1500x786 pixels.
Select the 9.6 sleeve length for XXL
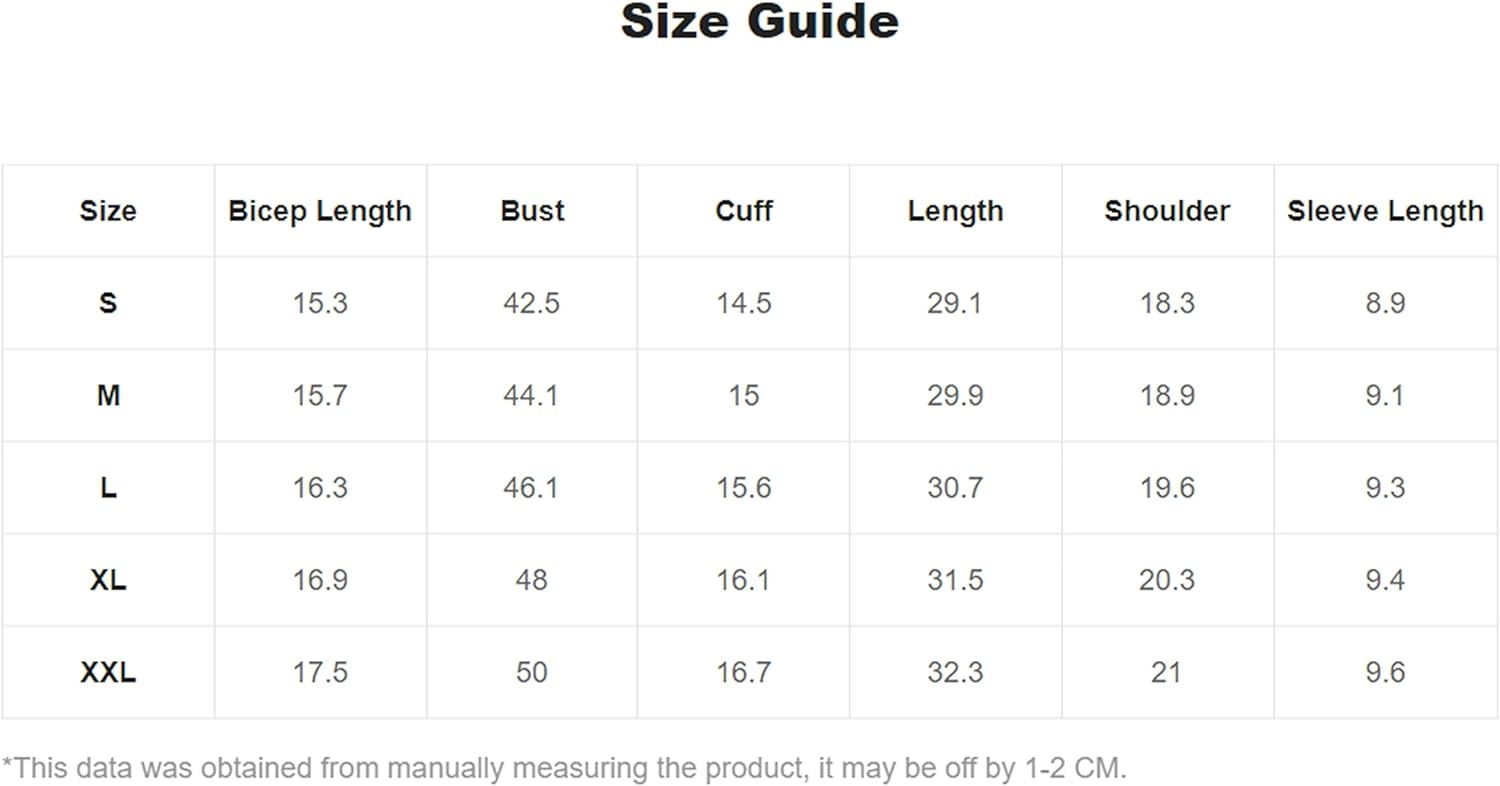[1385, 673]
